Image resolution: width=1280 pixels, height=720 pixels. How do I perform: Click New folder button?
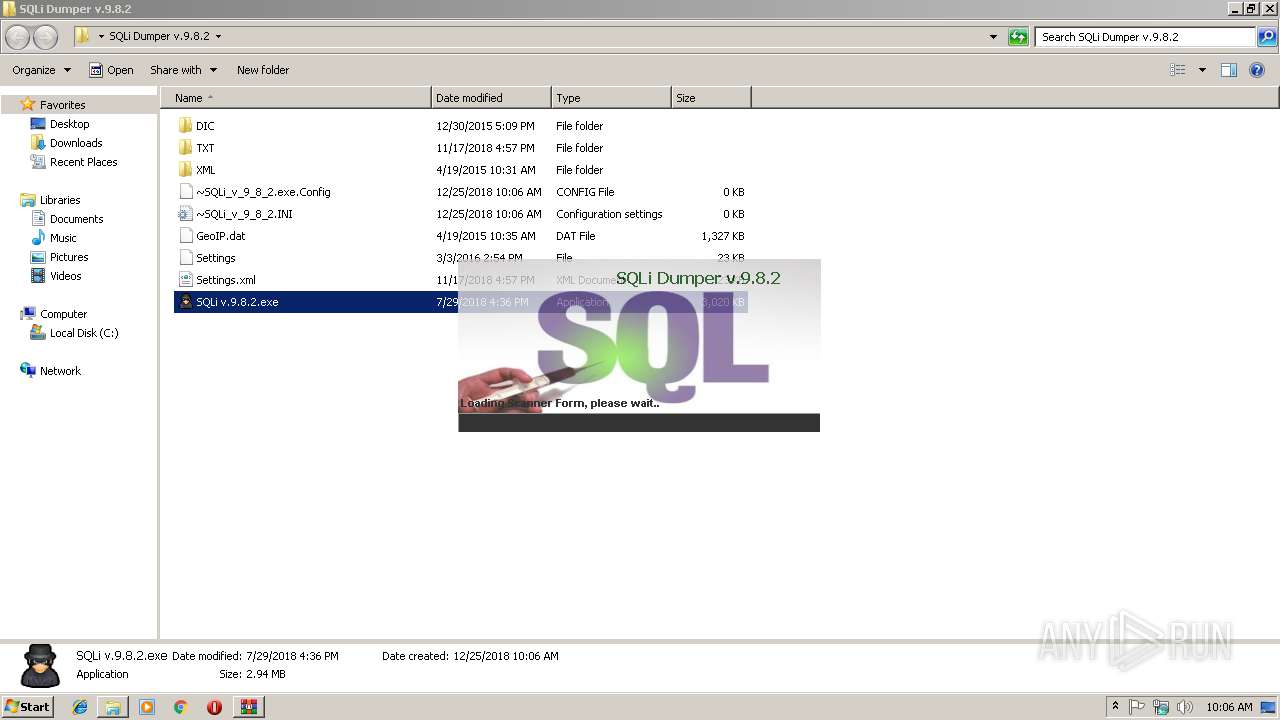[263, 70]
